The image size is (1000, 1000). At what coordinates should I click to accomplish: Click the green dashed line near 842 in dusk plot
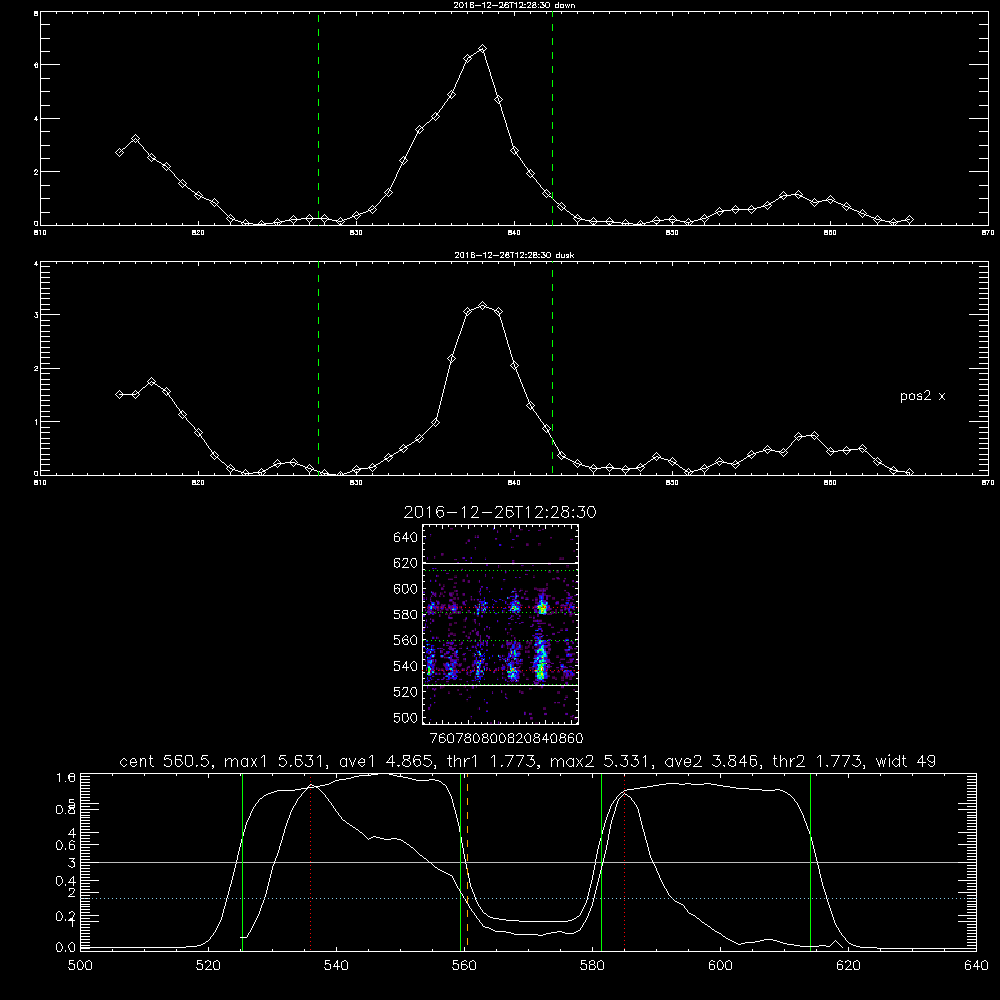tap(552, 368)
